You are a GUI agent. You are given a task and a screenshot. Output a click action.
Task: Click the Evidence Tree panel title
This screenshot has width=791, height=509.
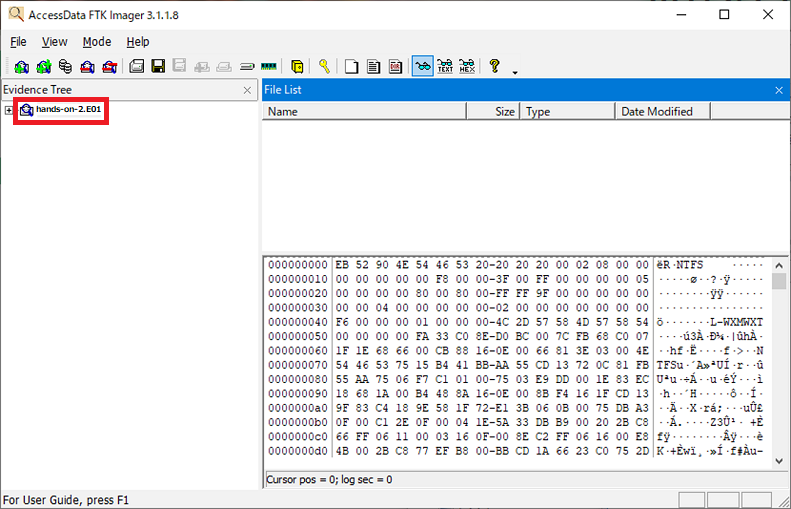coord(37,90)
